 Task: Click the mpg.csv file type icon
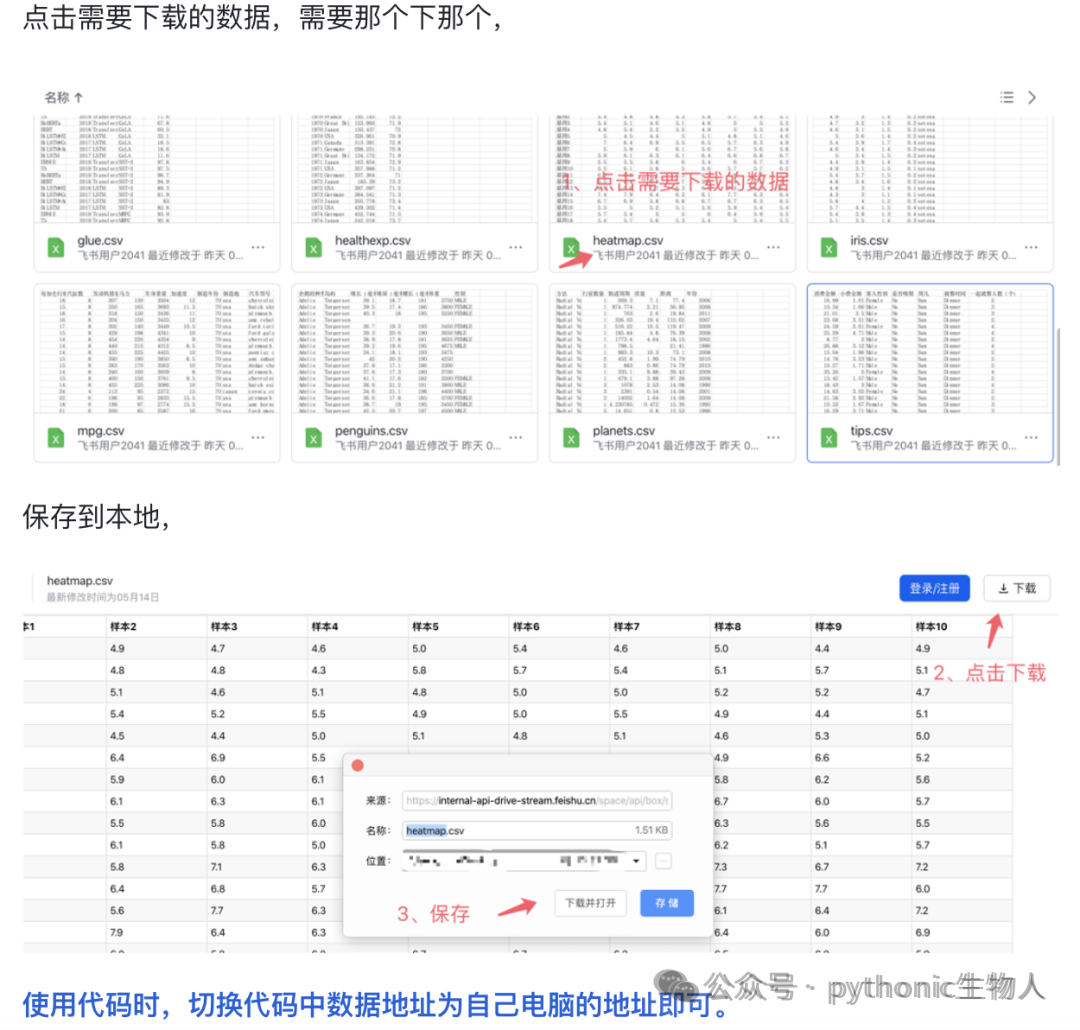(x=56, y=437)
